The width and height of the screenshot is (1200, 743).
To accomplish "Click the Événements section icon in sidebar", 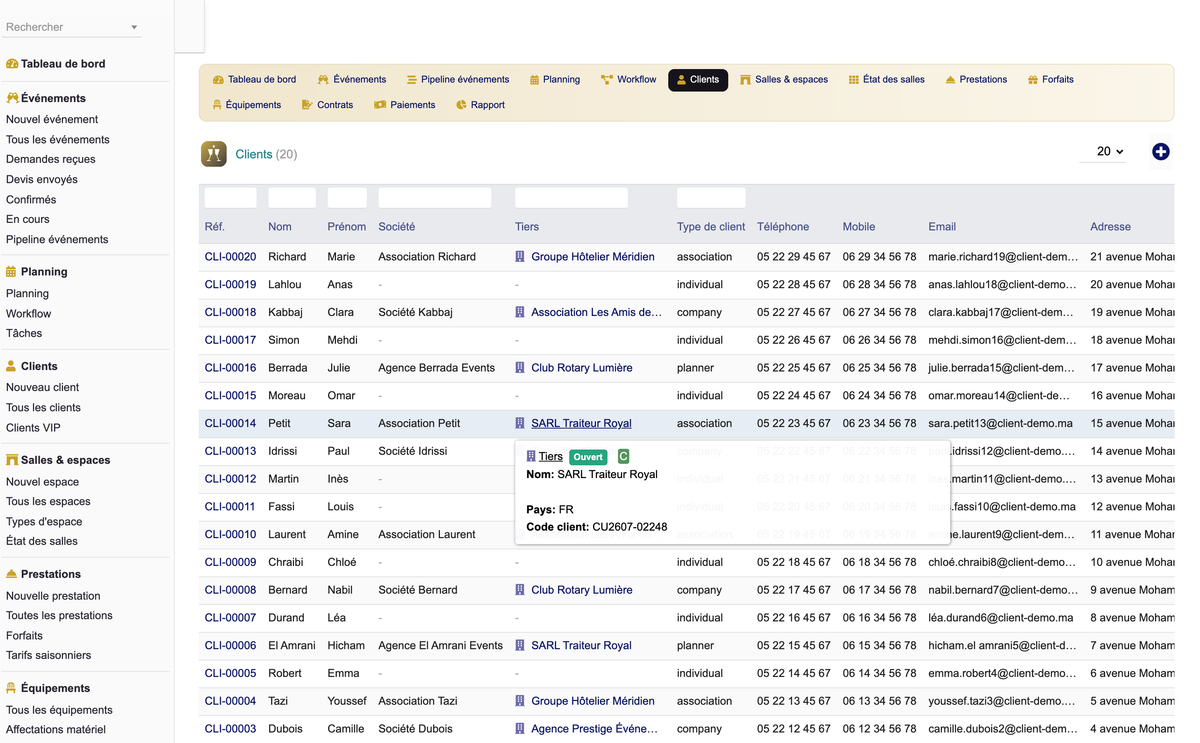I will [x=12, y=98].
